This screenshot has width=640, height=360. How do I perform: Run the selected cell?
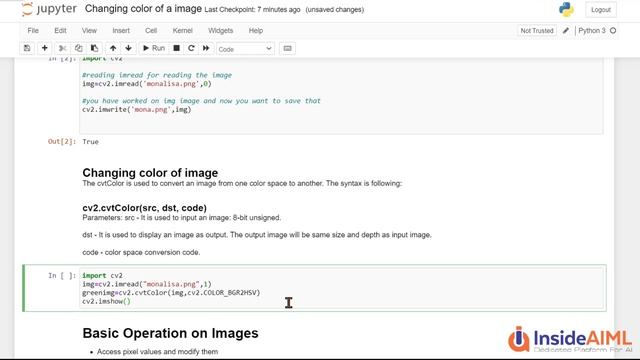point(153,48)
